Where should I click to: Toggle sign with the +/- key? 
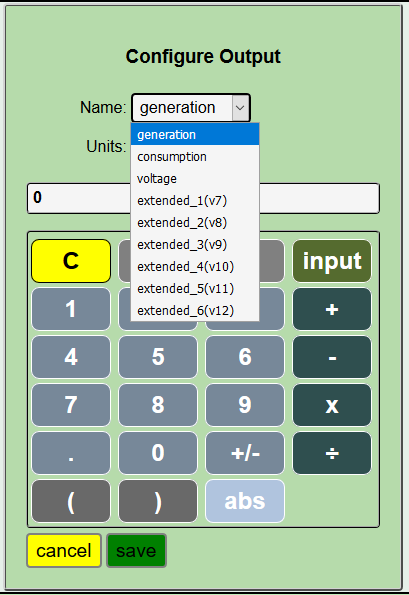point(245,453)
